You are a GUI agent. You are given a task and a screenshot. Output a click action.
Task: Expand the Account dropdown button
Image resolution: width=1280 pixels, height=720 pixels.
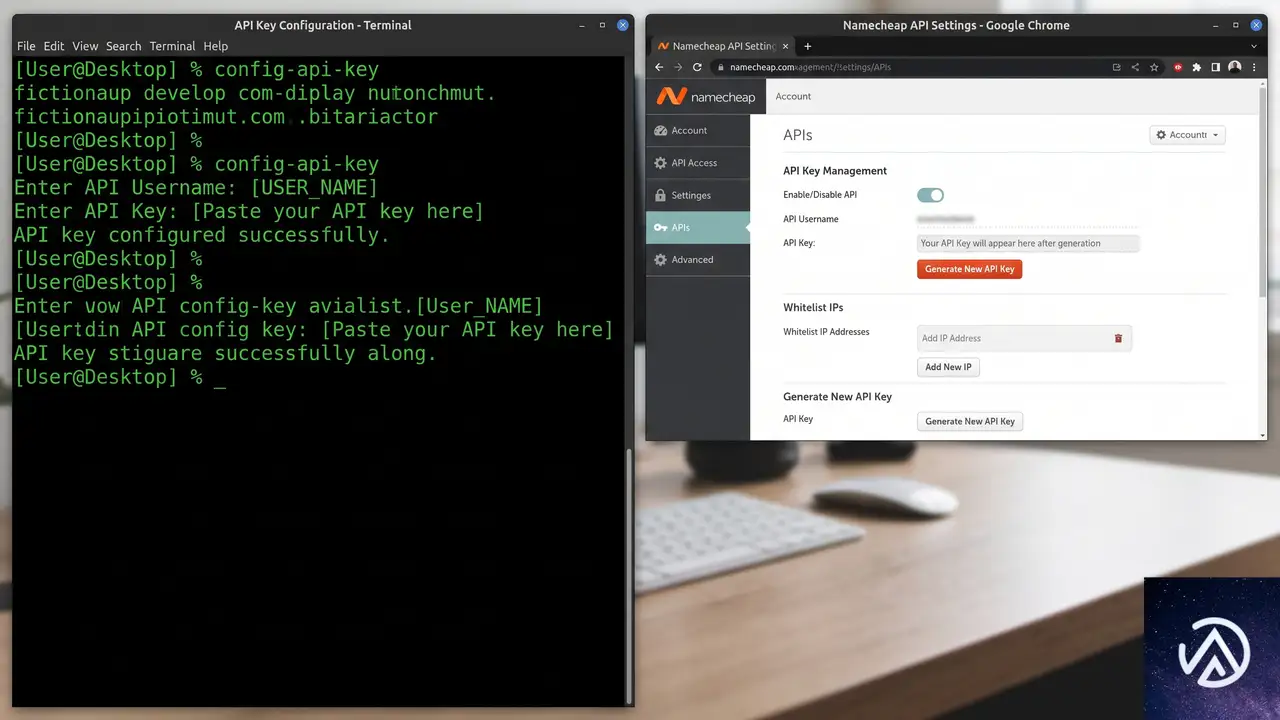(x=1187, y=135)
